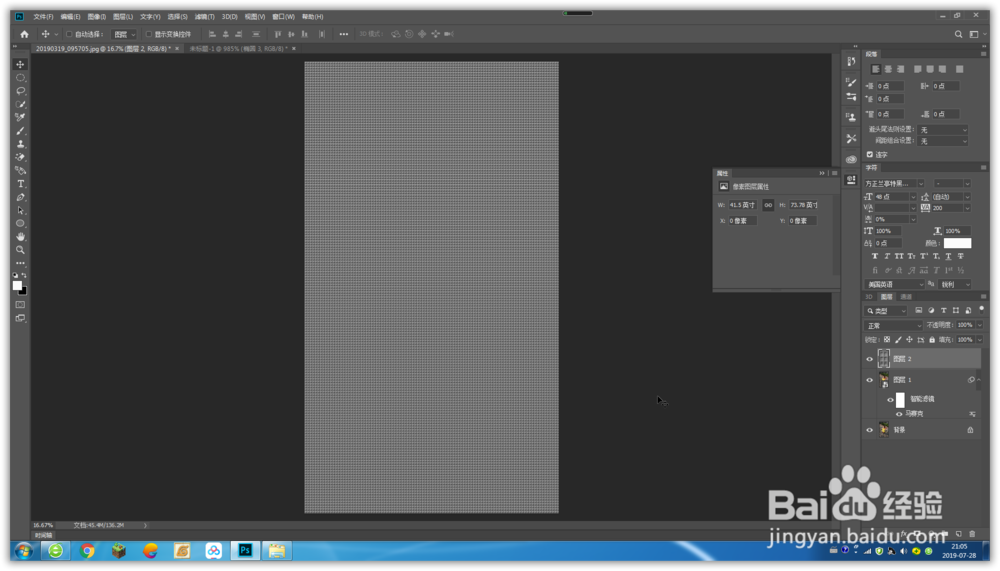Image resolution: width=1000 pixels, height=571 pixels.
Task: Open Chrome from the Windows taskbar
Action: [x=87, y=551]
